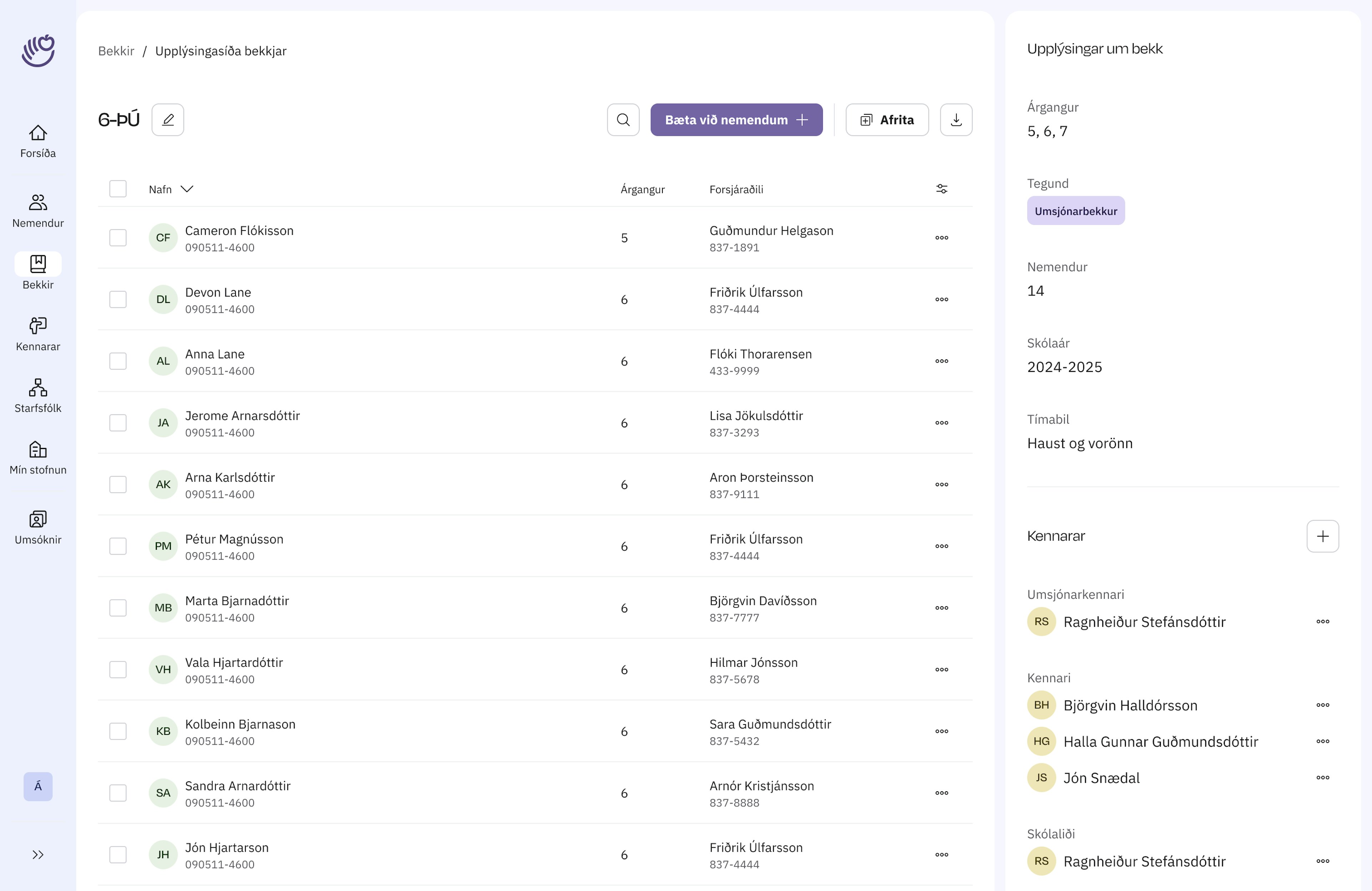Navigate to Nemendur in the sidebar
This screenshot has height=891, width=1372.
pos(38,210)
